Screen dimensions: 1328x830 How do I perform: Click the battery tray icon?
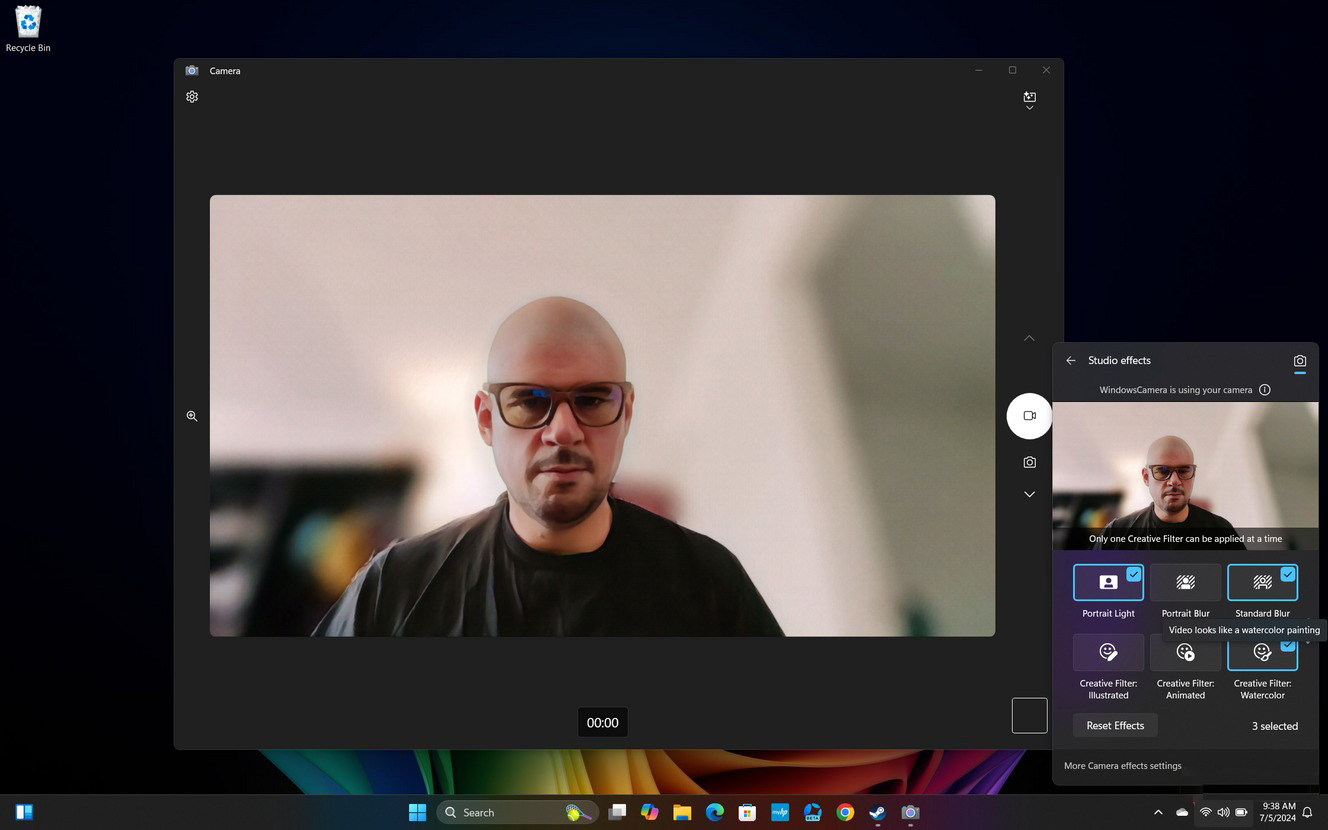1241,812
